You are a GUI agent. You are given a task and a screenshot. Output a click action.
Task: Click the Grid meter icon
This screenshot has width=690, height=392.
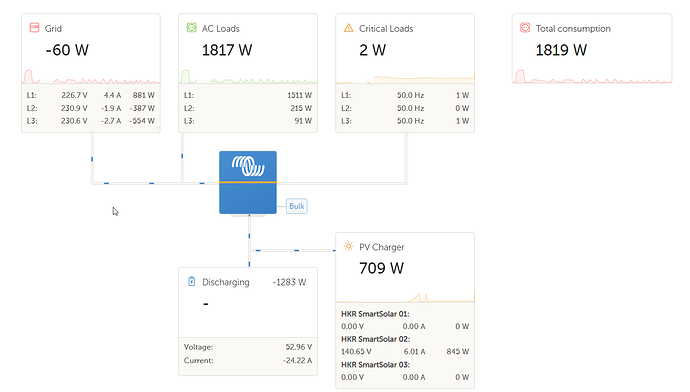34,28
